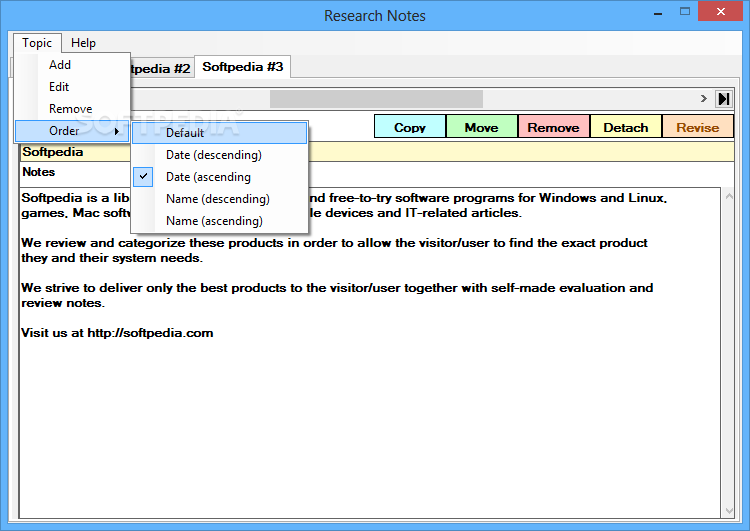The image size is (750, 531).
Task: Open the Topic menu
Action: (x=37, y=43)
